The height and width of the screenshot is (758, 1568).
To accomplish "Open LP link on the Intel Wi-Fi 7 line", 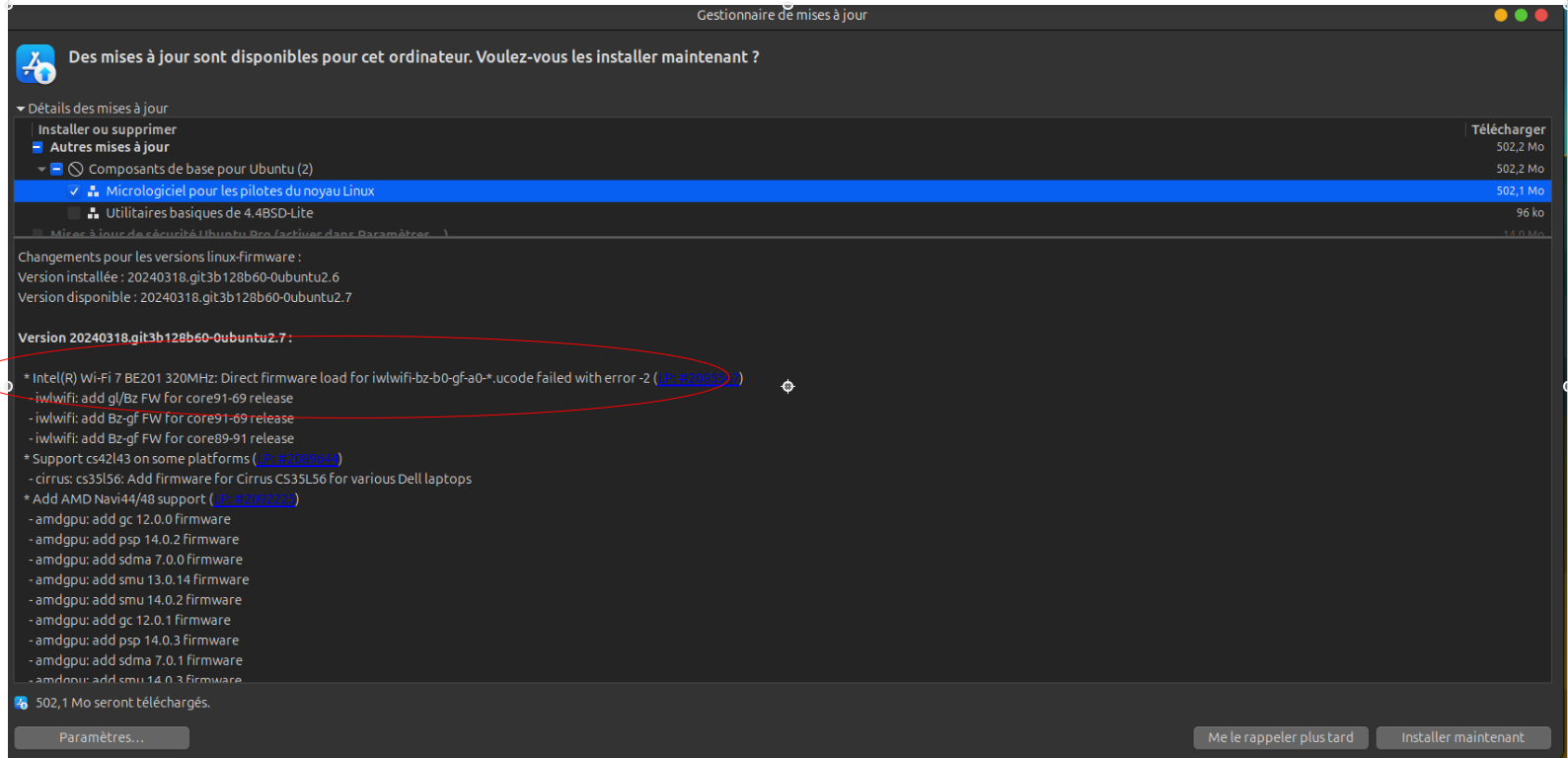I will point(698,378).
